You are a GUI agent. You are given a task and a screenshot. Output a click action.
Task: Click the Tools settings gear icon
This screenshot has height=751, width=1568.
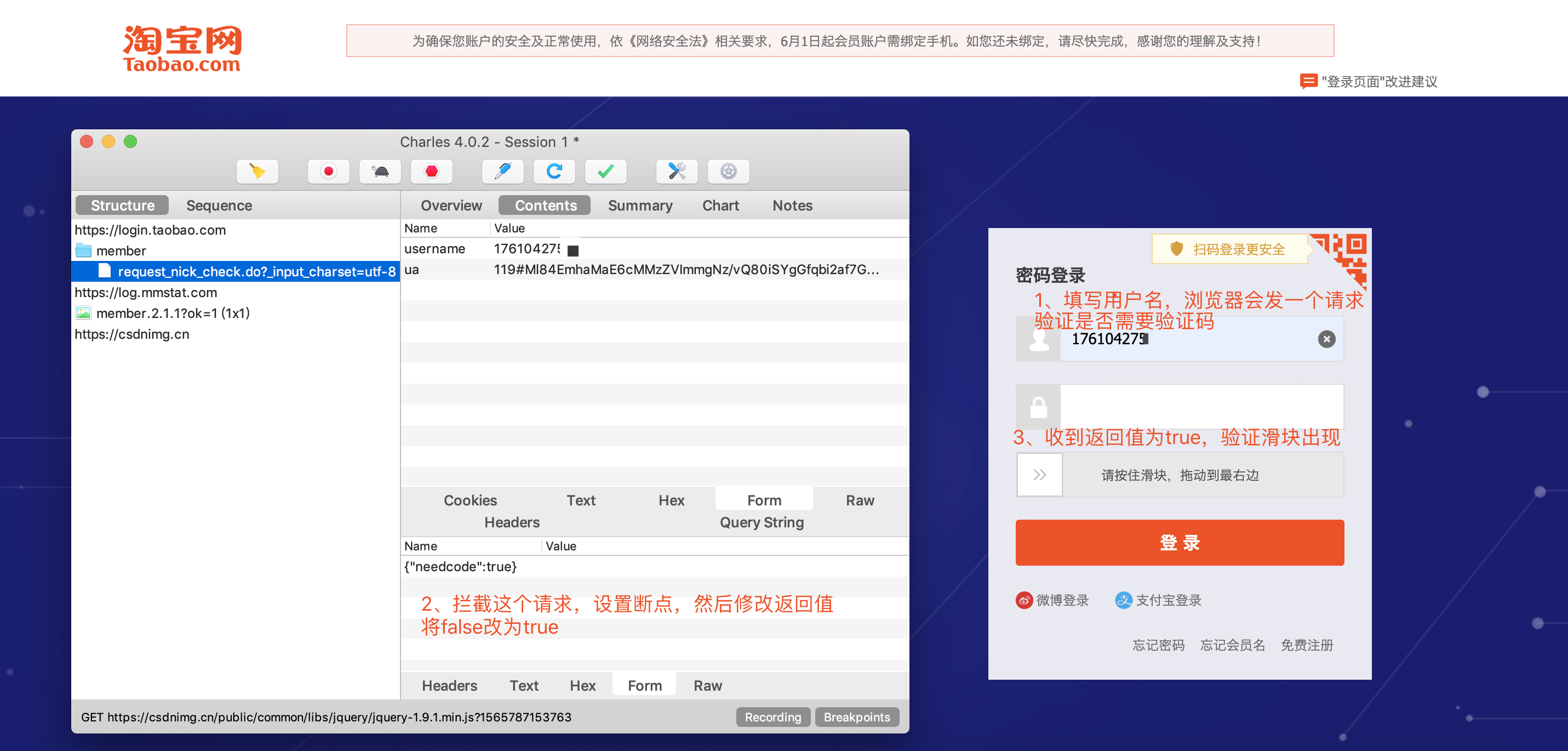(729, 169)
